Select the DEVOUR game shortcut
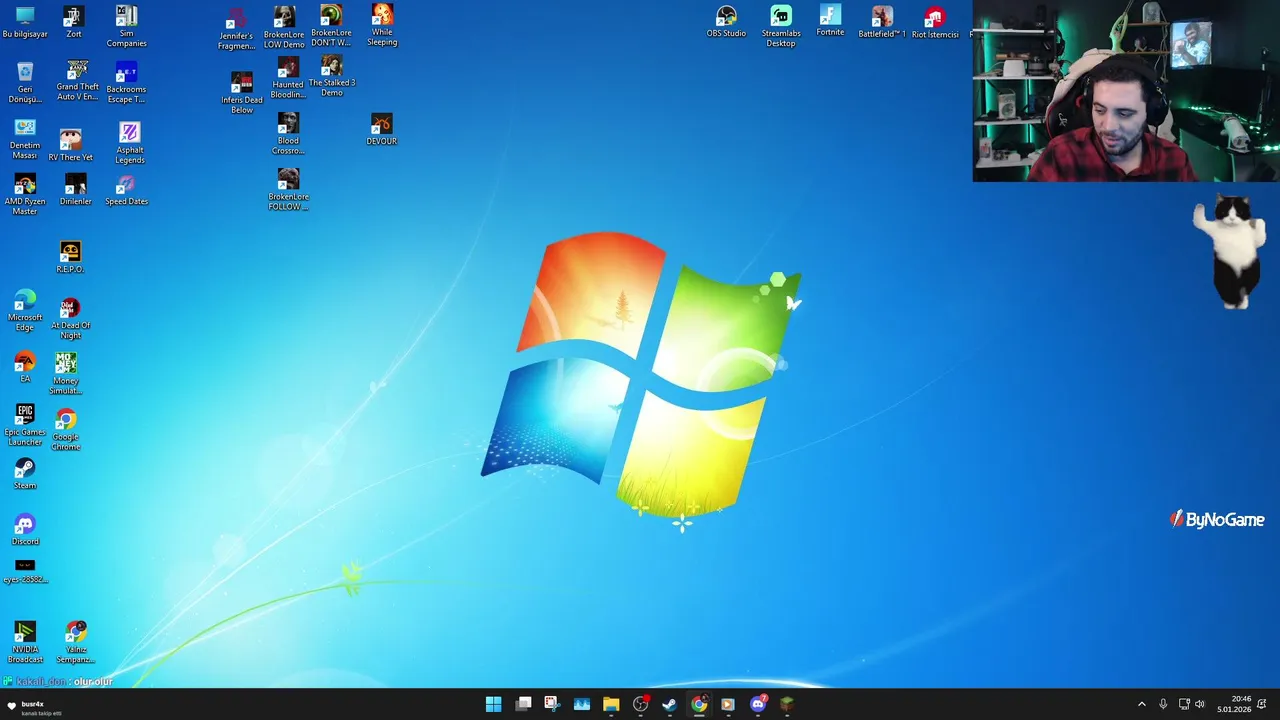 382,130
